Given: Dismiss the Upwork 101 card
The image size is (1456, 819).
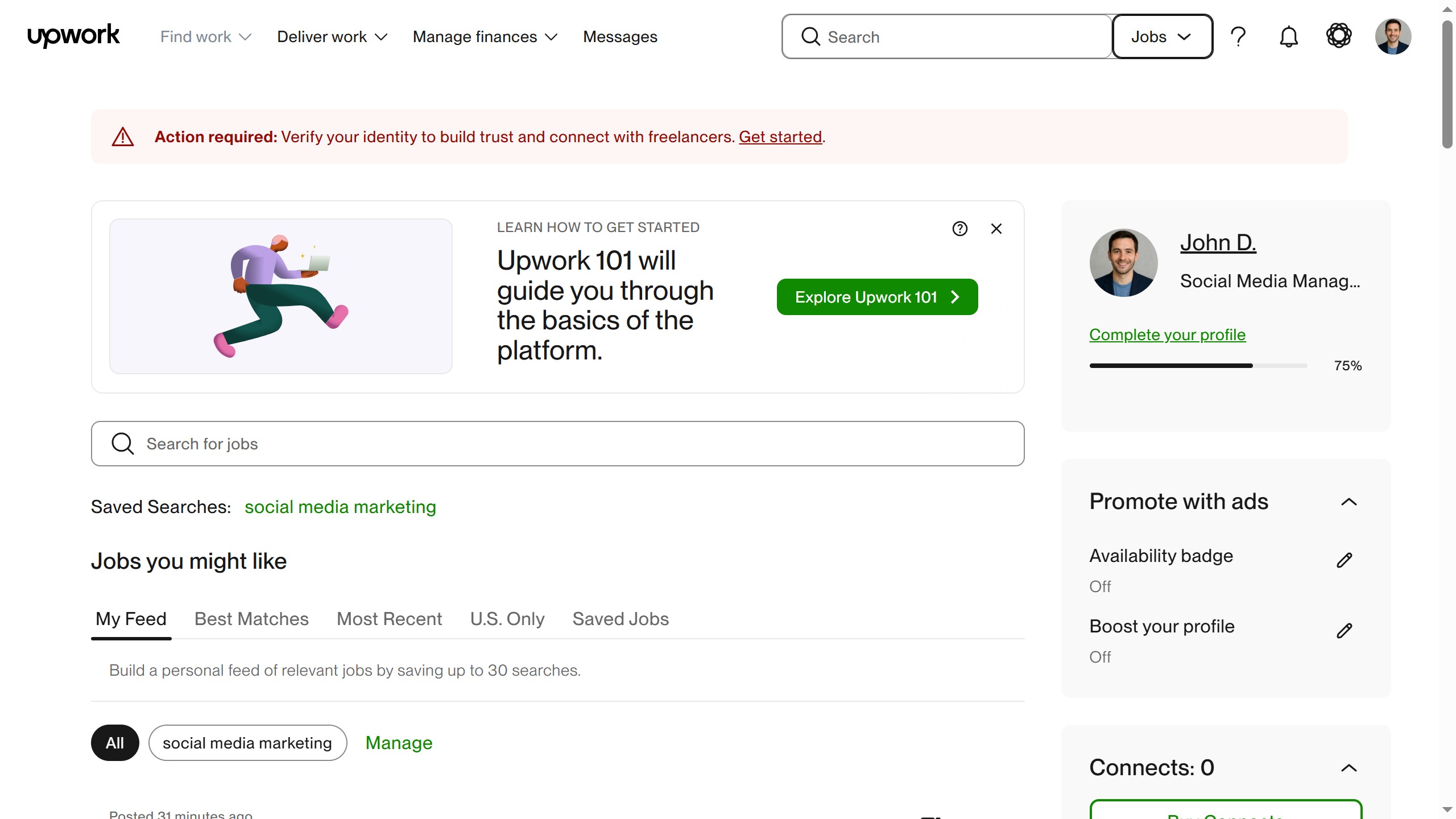Looking at the screenshot, I should pyautogui.click(x=996, y=229).
